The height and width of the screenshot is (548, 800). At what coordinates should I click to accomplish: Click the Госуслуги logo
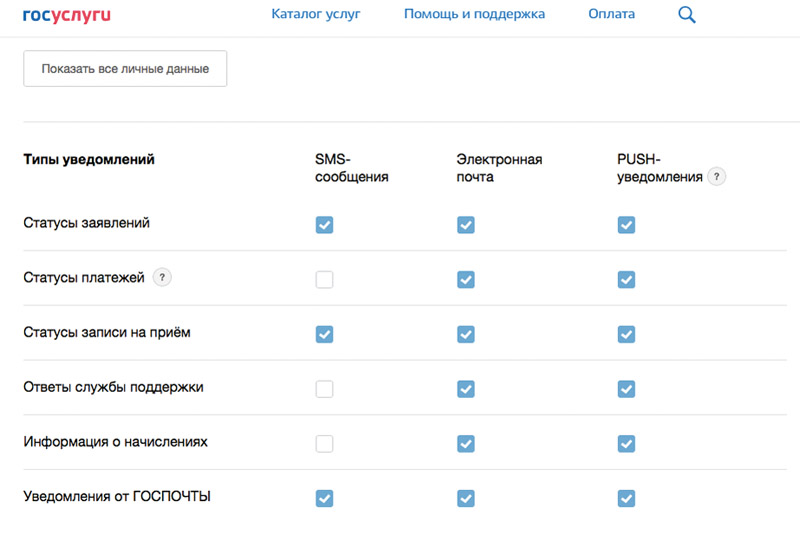point(67,15)
